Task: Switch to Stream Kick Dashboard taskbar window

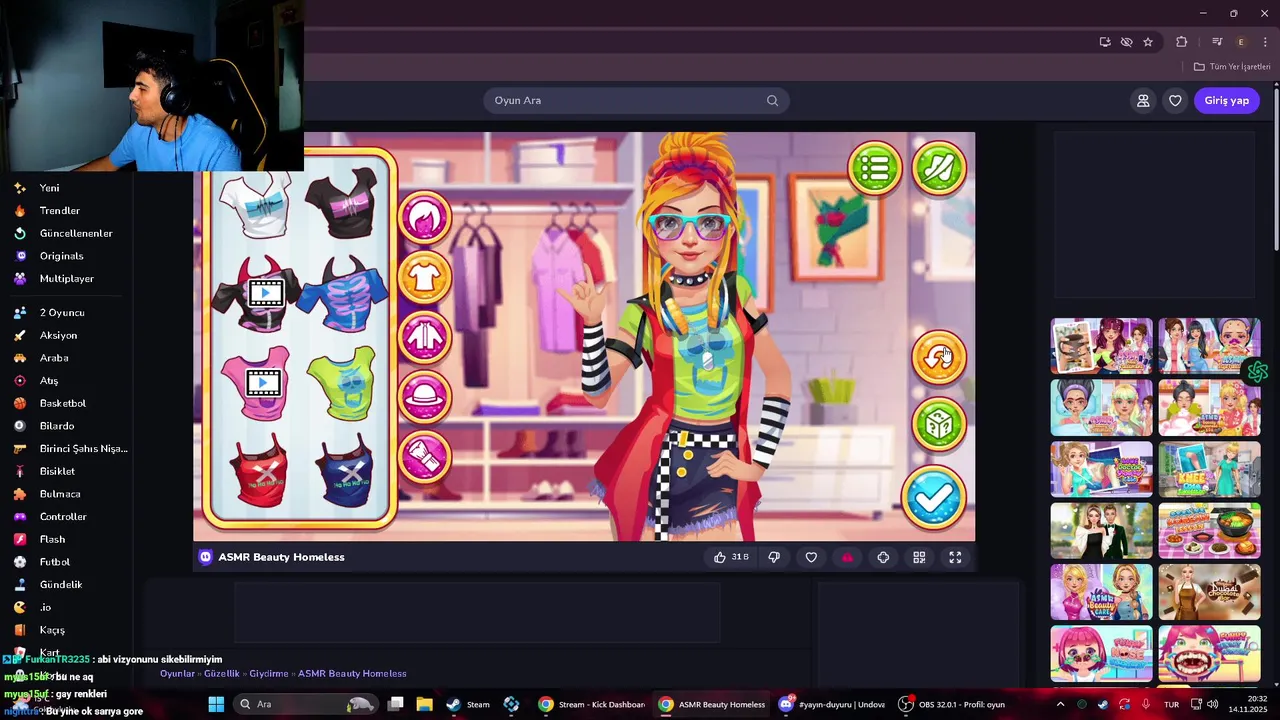Action: point(591,704)
